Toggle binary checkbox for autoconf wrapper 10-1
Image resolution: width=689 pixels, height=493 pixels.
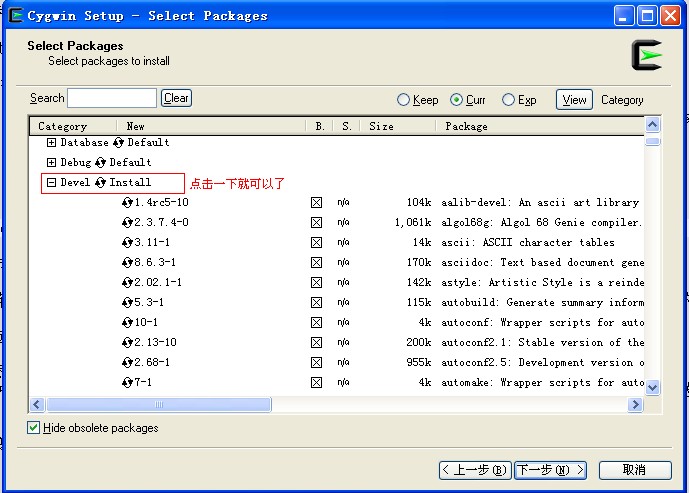[316, 323]
